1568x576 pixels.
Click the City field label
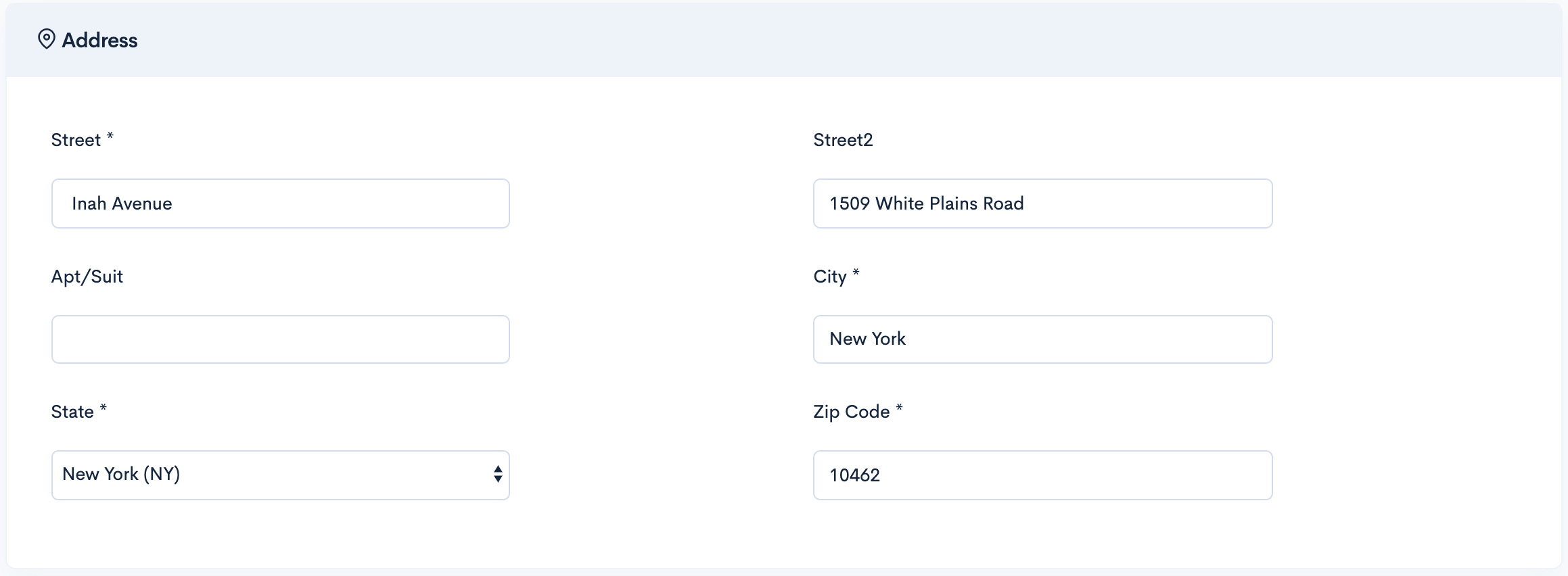coord(830,277)
